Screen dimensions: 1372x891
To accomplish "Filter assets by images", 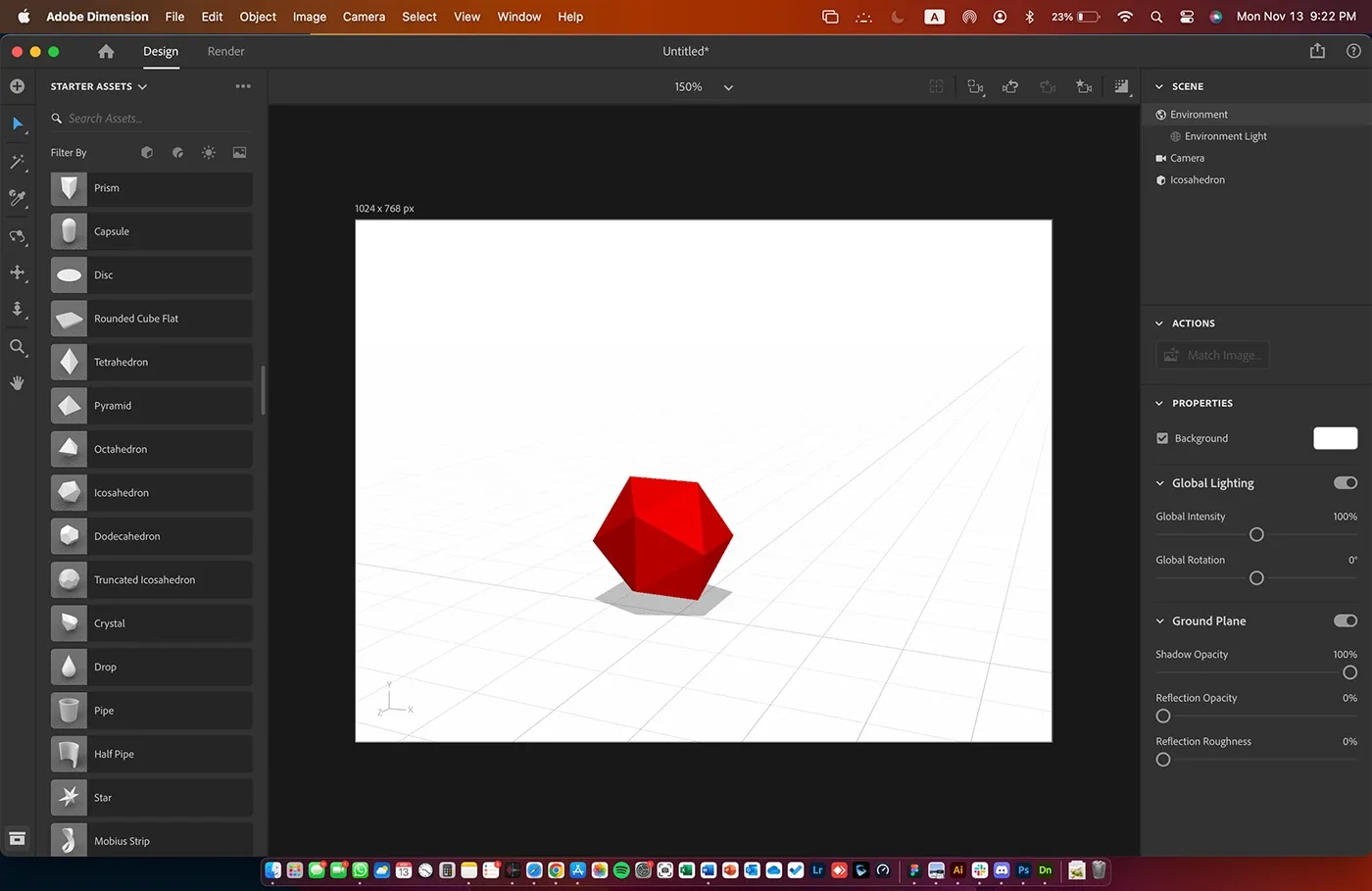I will pyautogui.click(x=239, y=153).
